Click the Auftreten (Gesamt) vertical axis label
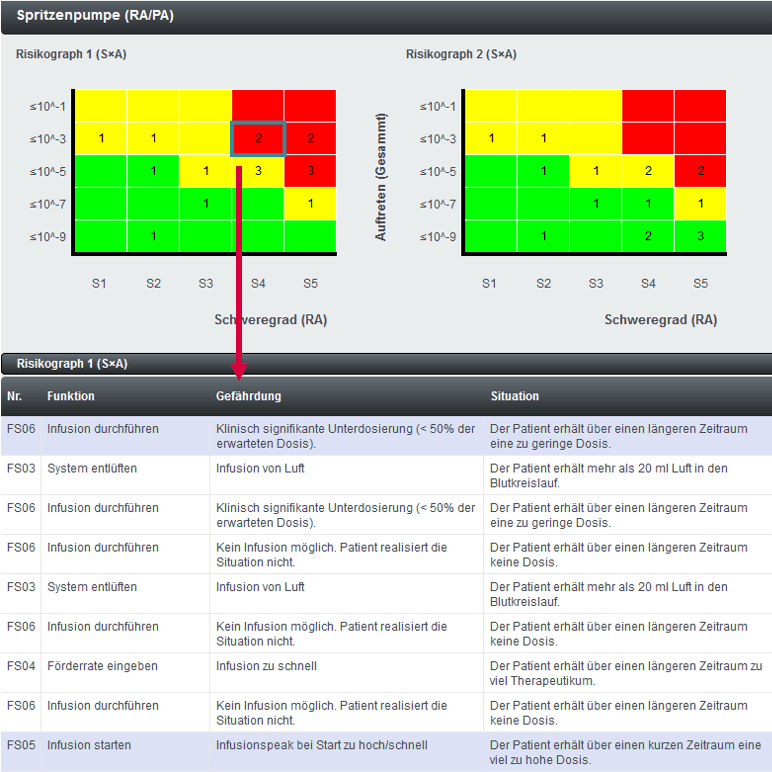Screen dimensions: 772x772 [x=381, y=177]
